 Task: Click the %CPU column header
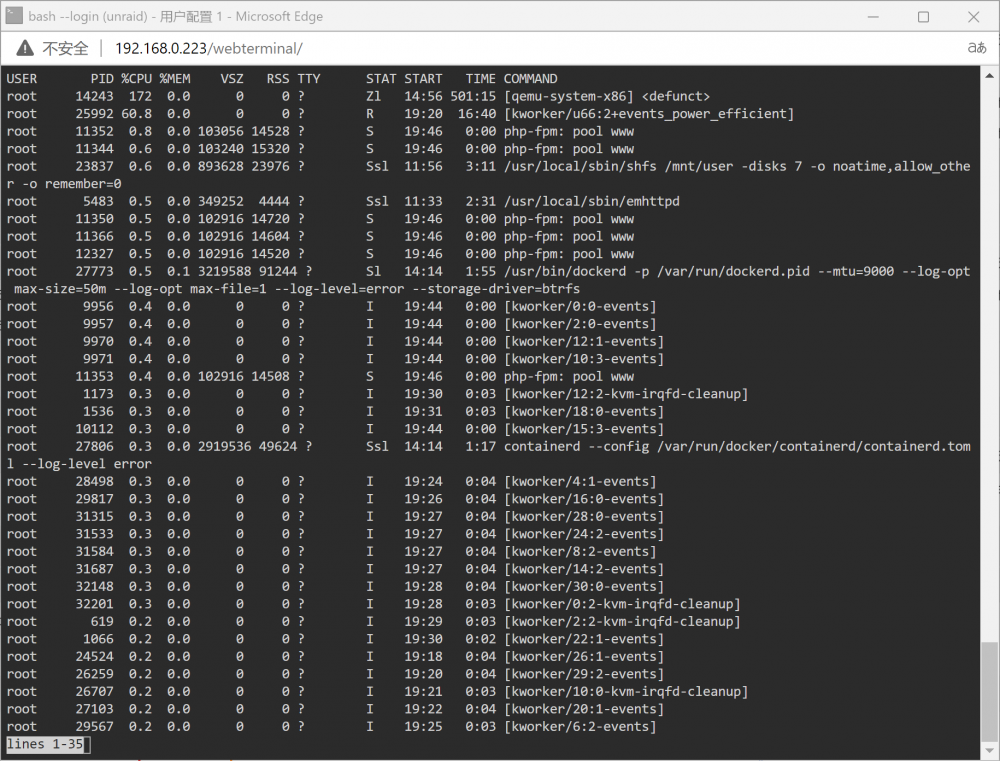click(x=136, y=79)
